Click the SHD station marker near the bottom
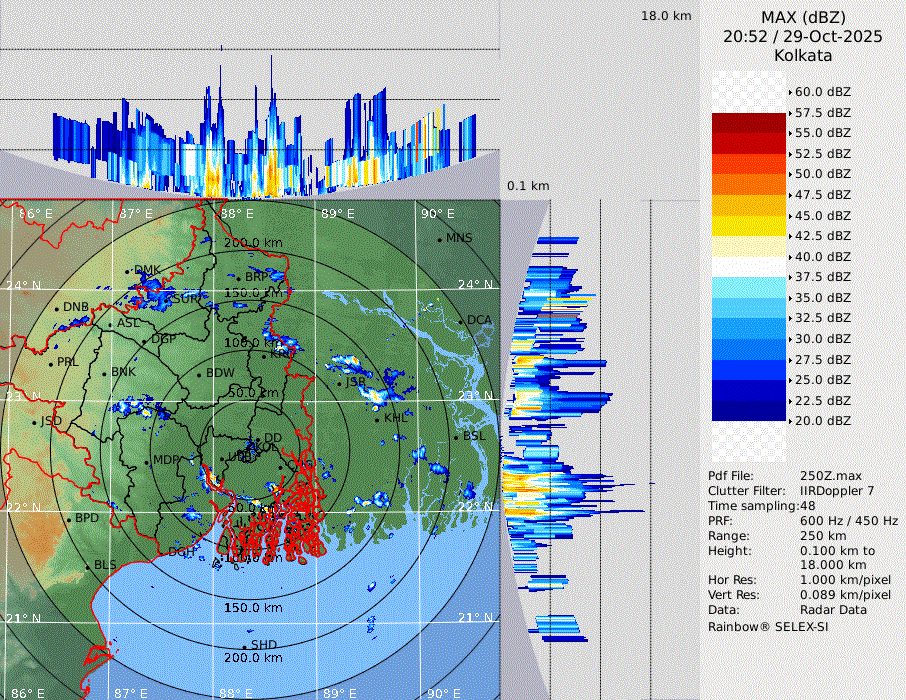Viewport: 906px width, 700px height. [x=245, y=646]
